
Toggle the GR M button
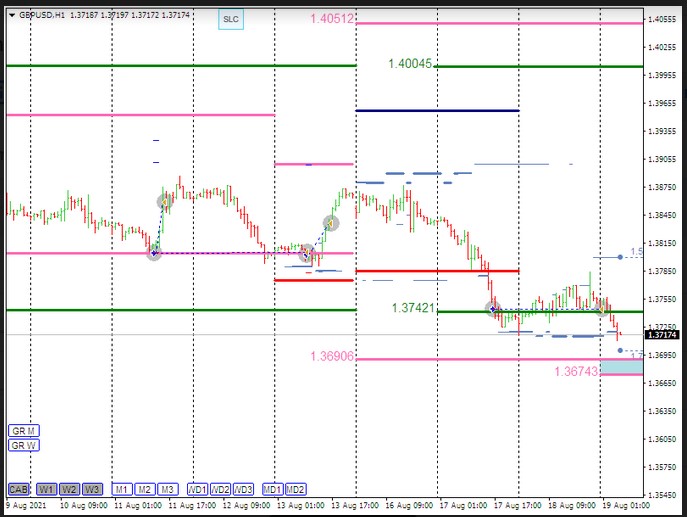point(22,431)
